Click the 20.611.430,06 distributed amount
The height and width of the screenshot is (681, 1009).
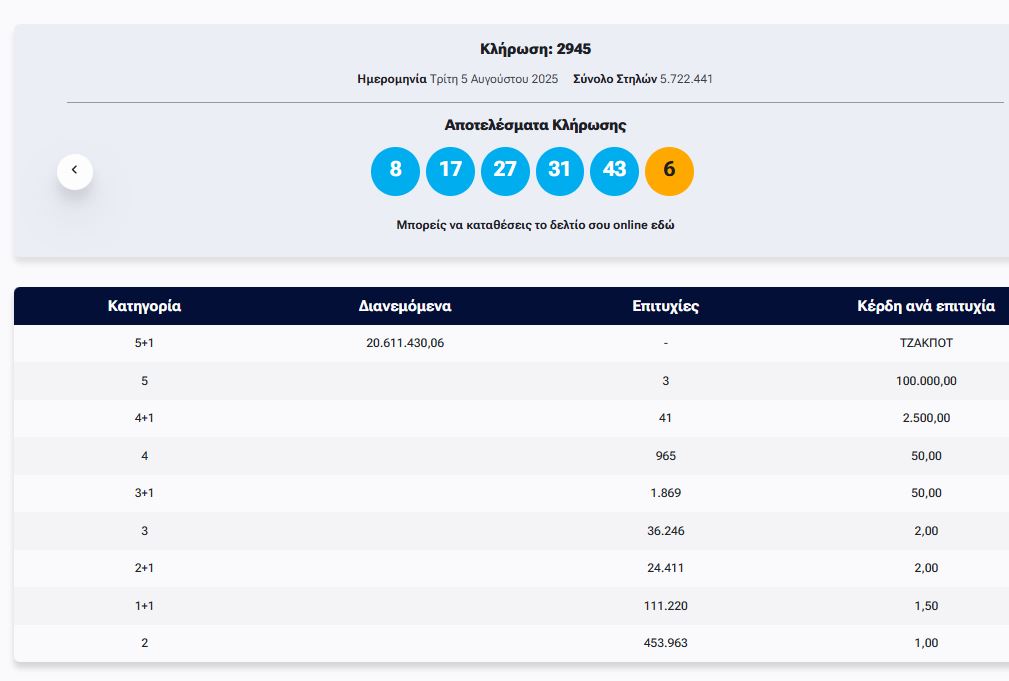[405, 343]
